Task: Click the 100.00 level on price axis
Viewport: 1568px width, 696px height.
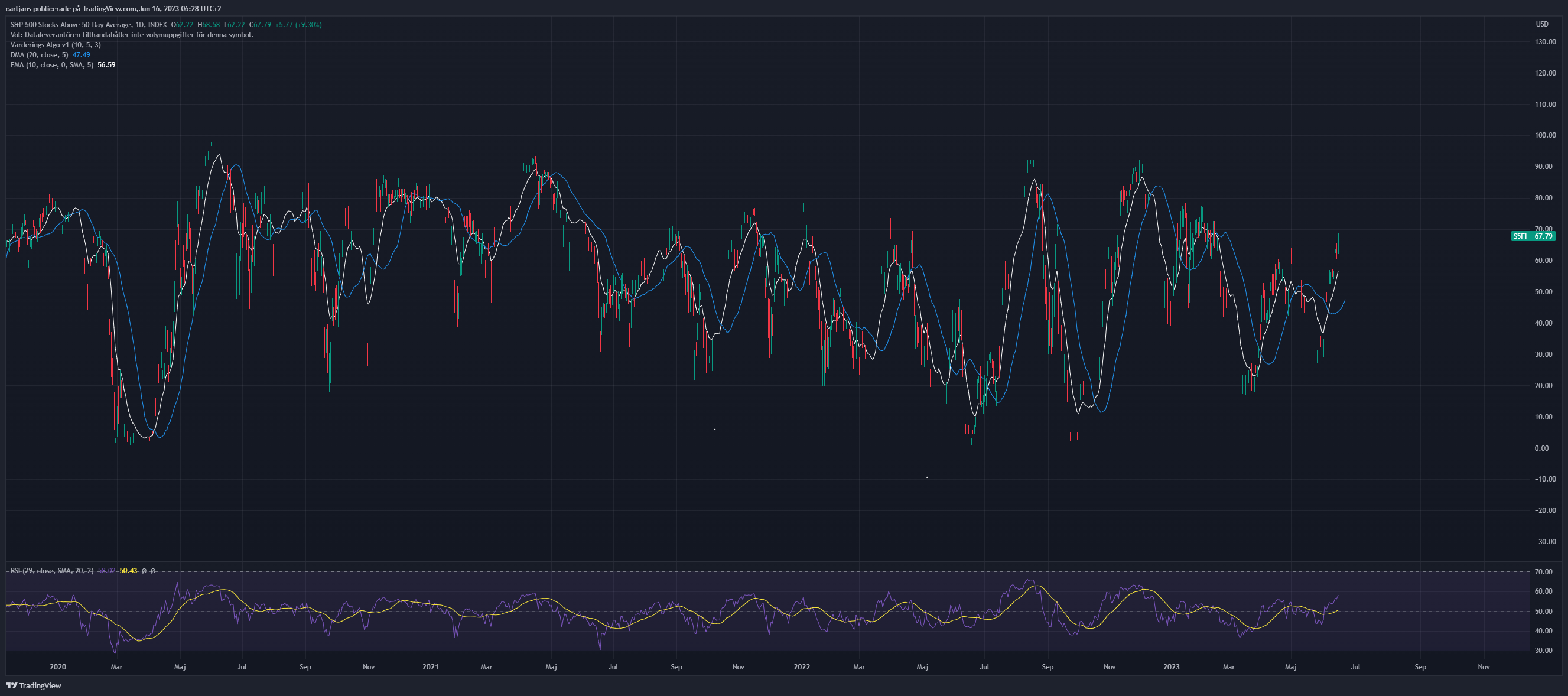Action: tap(1545, 135)
